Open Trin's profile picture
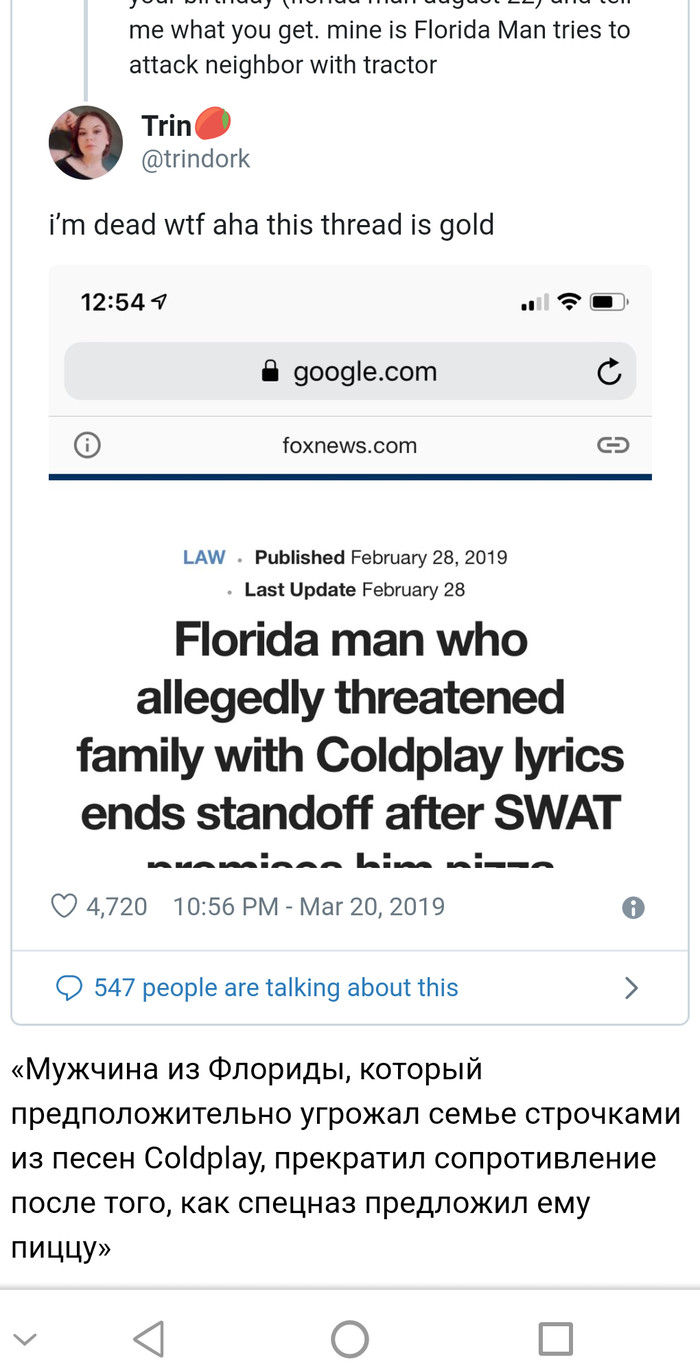The image size is (700, 1364). (x=86, y=143)
